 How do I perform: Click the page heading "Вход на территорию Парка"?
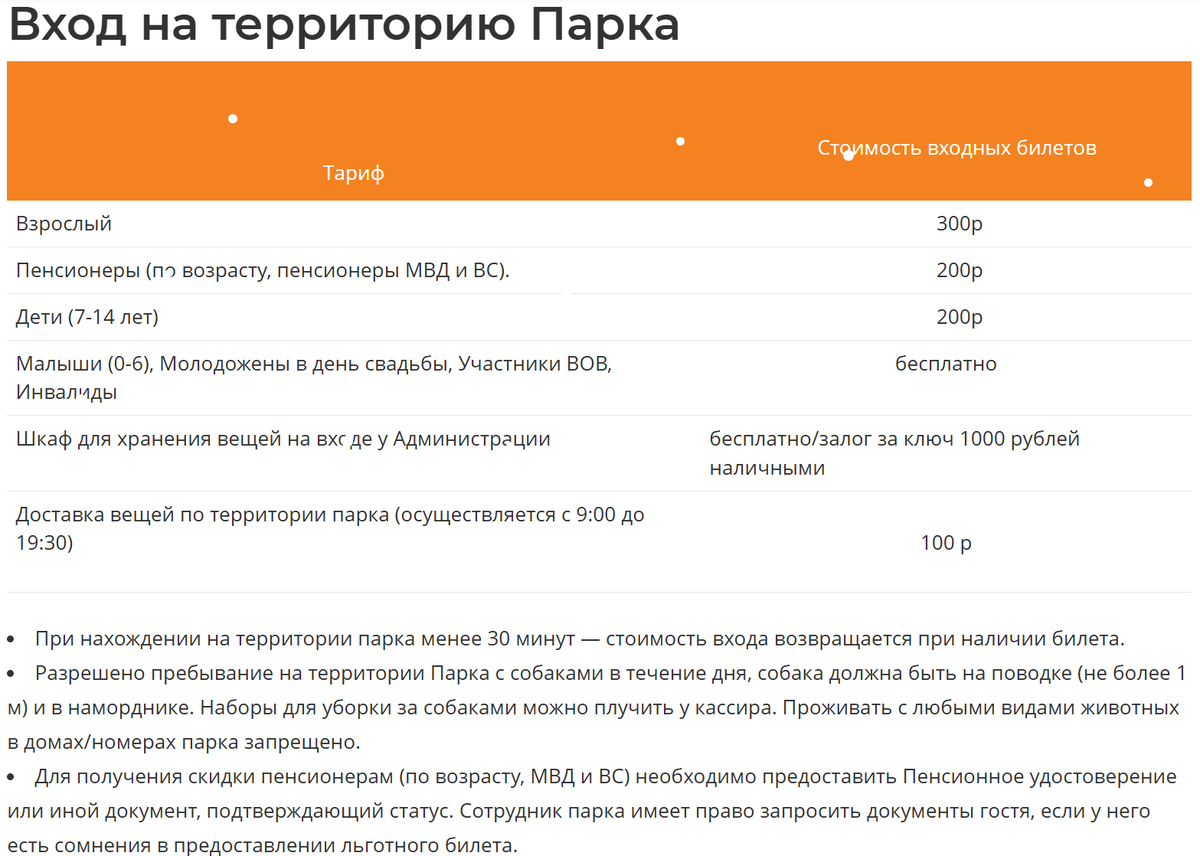click(343, 26)
